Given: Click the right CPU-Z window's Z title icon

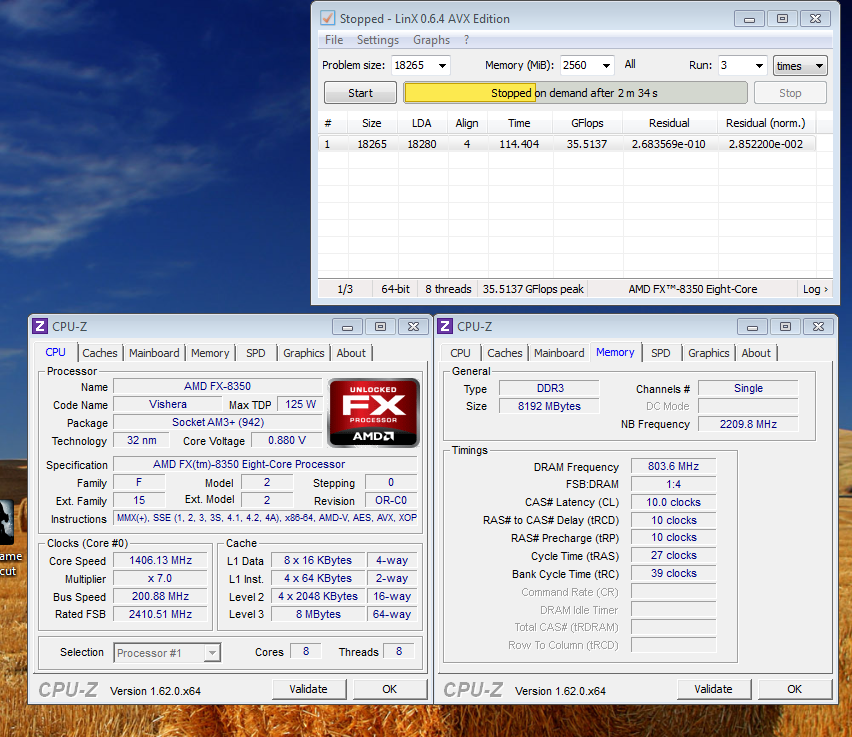Looking at the screenshot, I should click(x=445, y=326).
